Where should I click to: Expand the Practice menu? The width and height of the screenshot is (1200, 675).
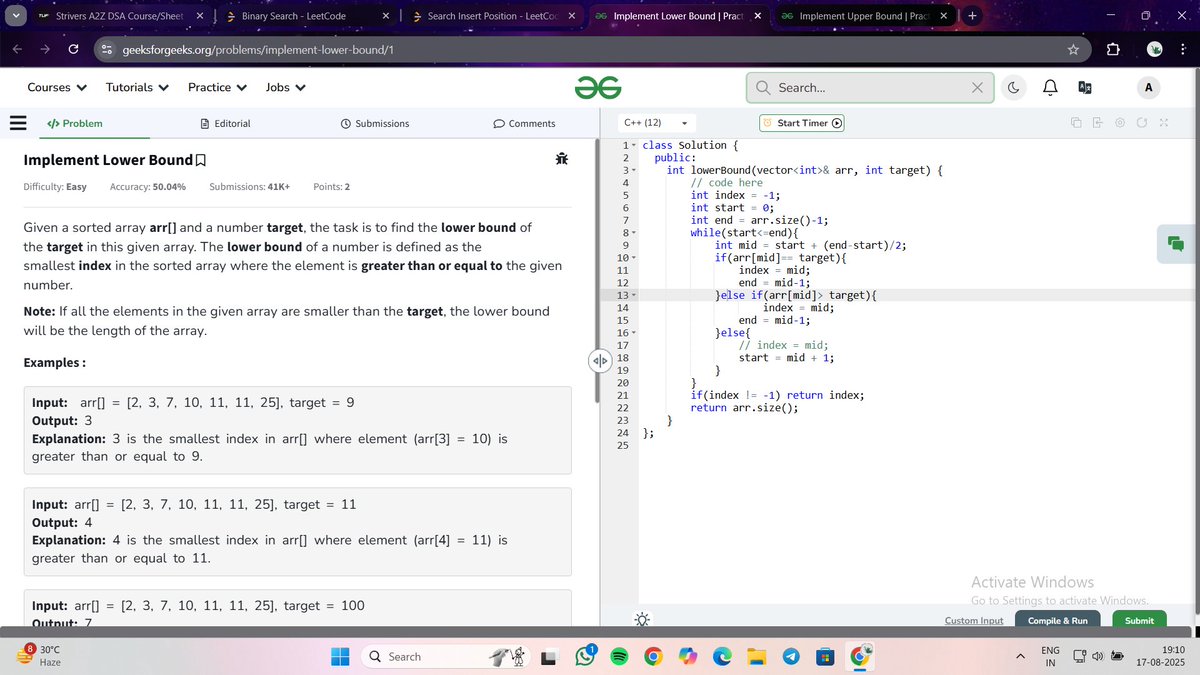coord(217,87)
